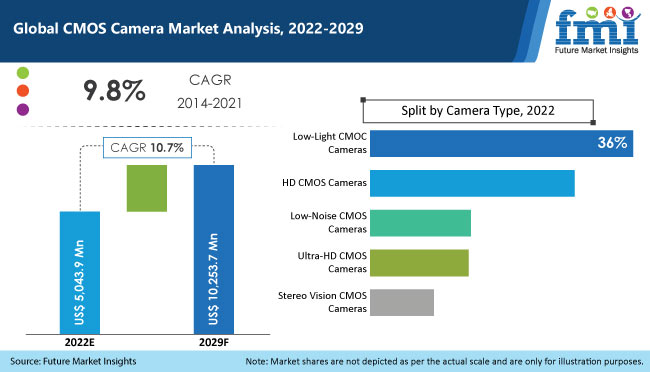The height and width of the screenshot is (372, 650).
Task: Select the Low-Noise CMOS Cameras bar
Action: point(420,223)
